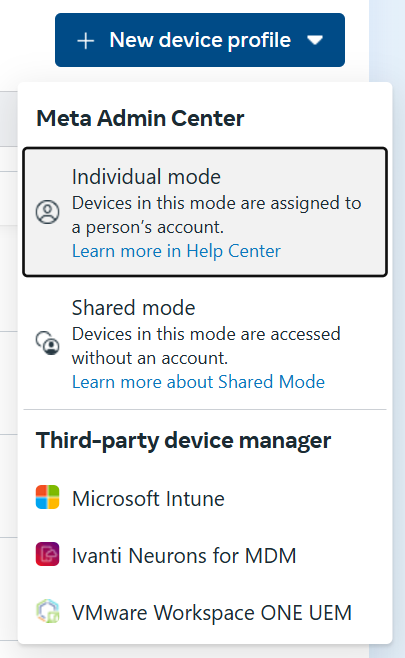
Task: Choose Individual mode menu option
Action: click(205, 212)
